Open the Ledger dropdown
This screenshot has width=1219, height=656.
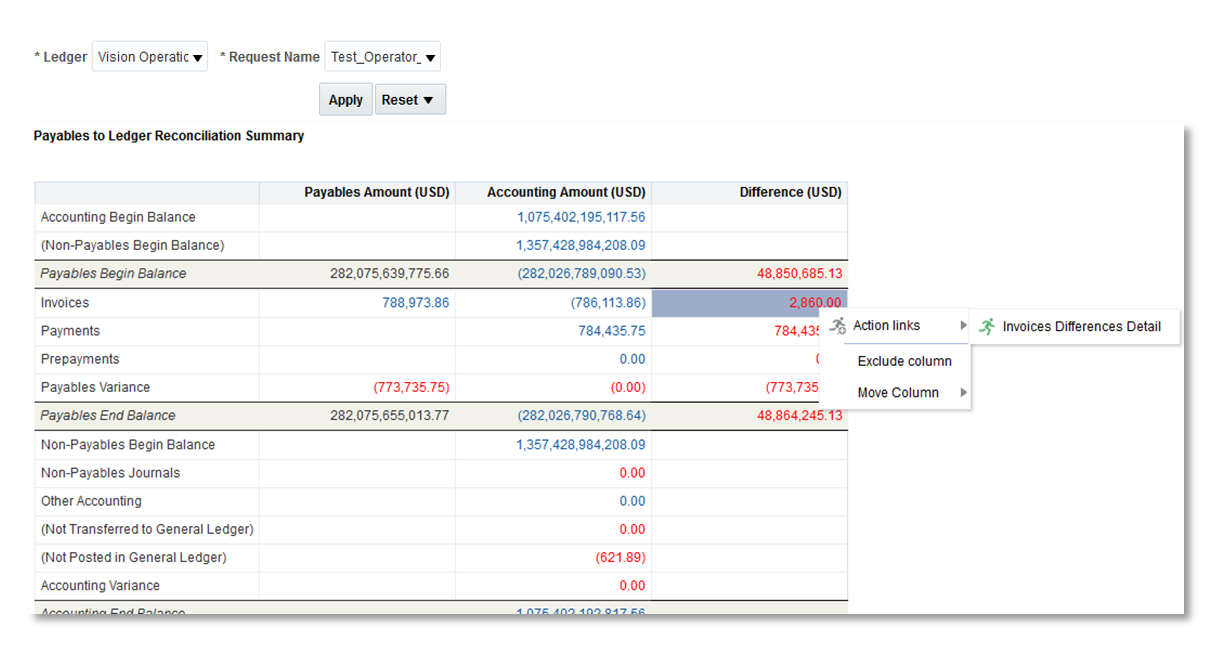tap(149, 57)
